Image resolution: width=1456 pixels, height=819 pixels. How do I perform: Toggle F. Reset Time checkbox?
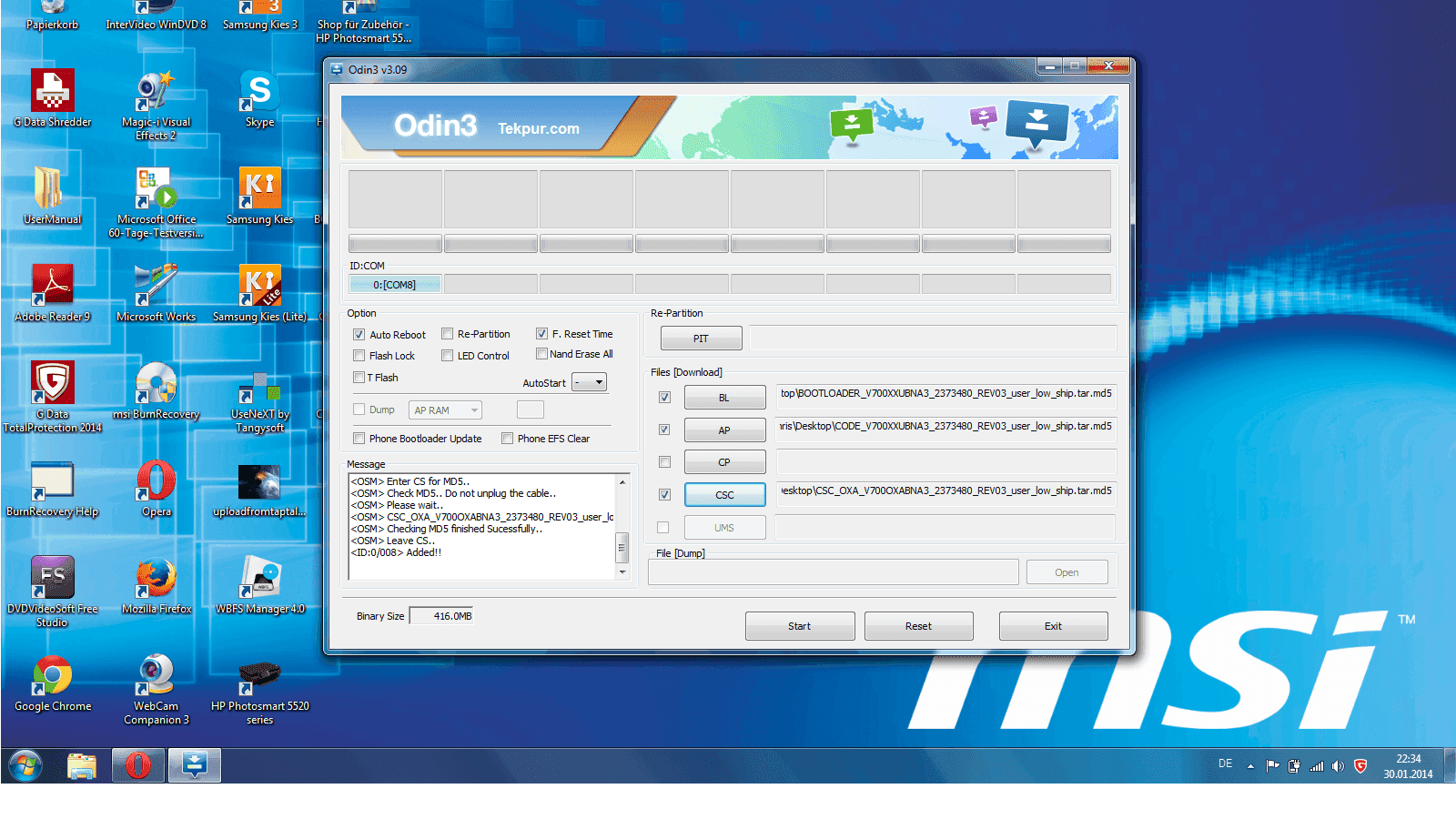542,334
